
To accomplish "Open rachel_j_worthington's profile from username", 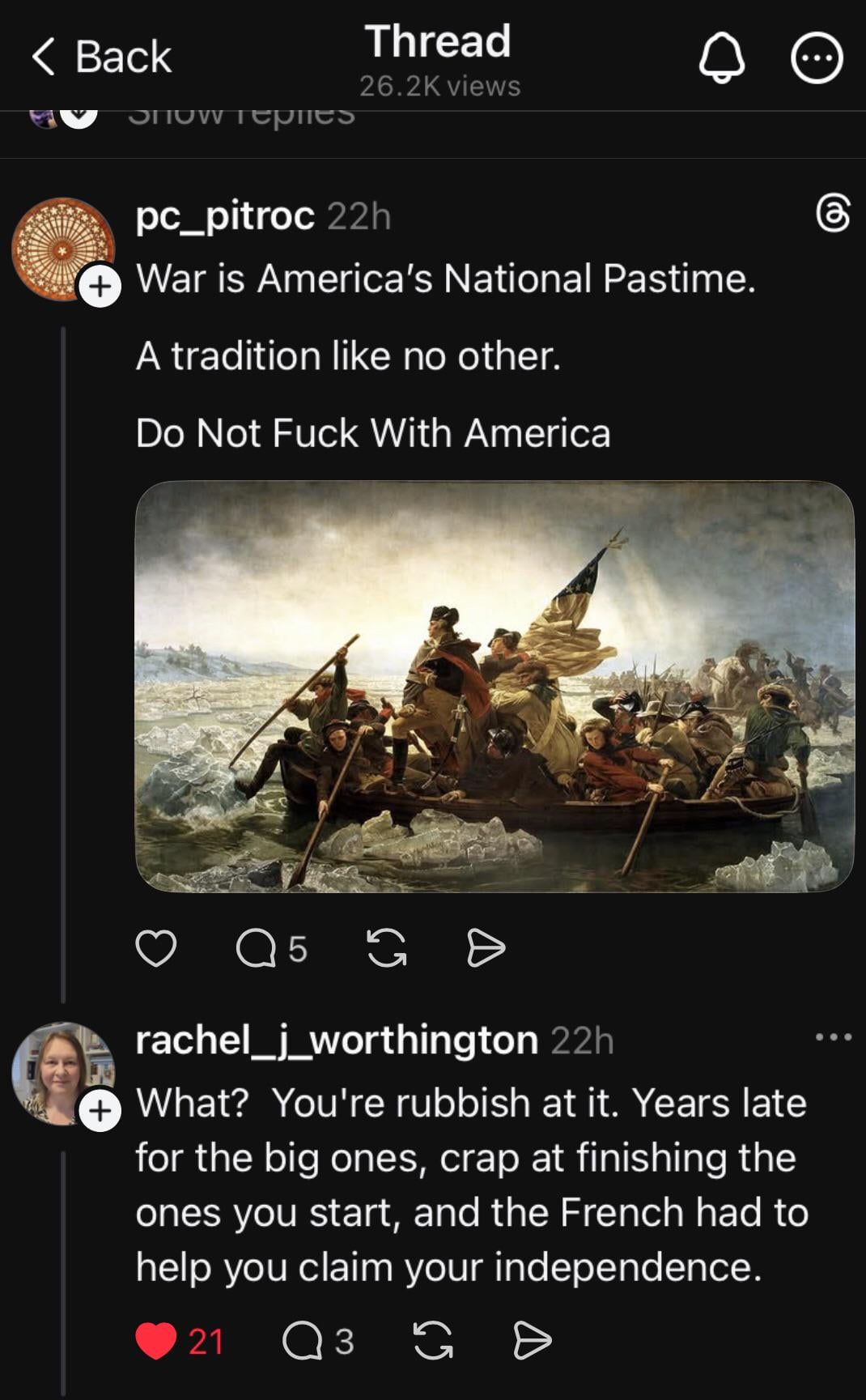I will click(x=337, y=1040).
